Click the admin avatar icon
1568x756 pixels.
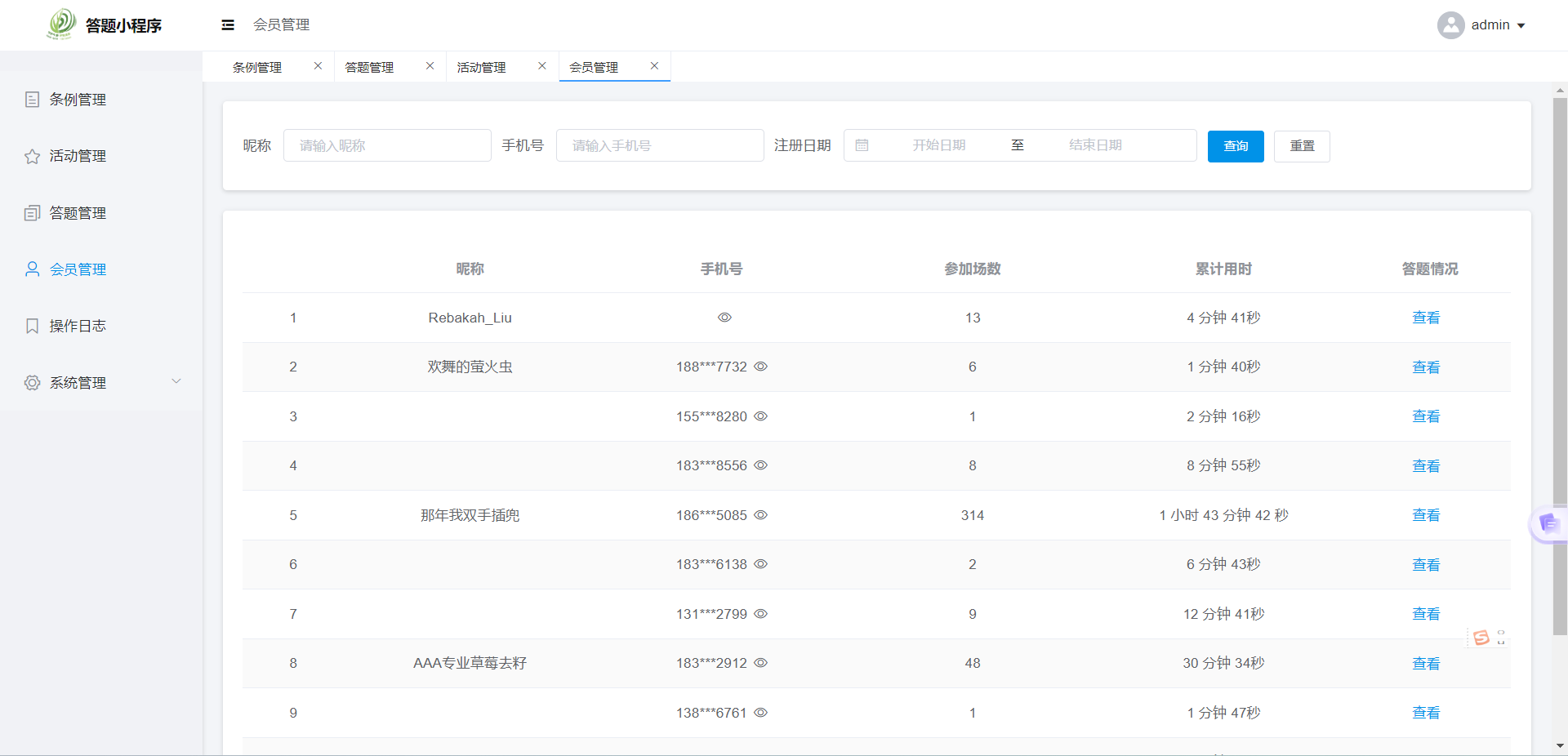(1450, 25)
